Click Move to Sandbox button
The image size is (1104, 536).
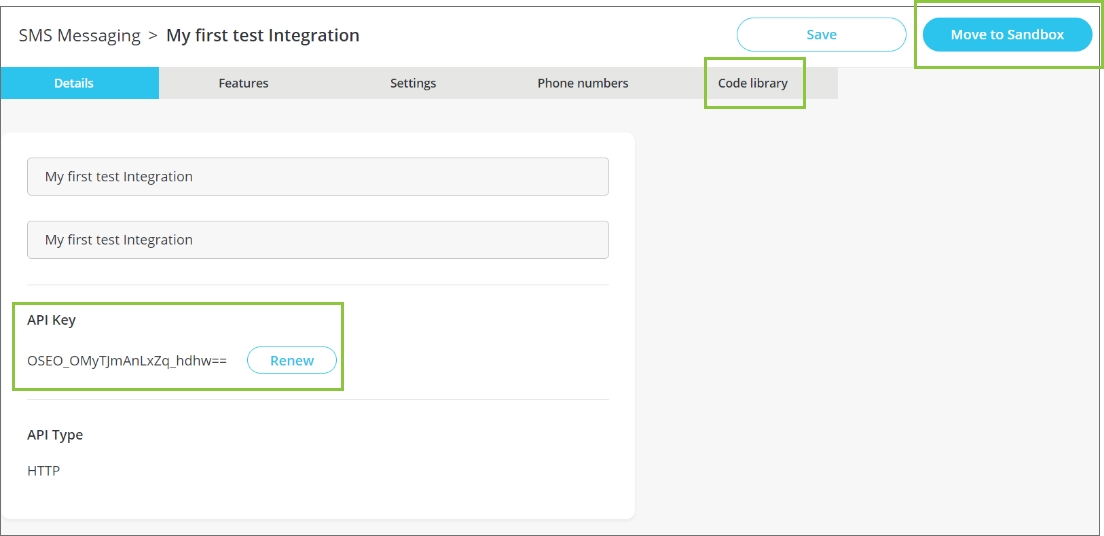pos(1007,34)
